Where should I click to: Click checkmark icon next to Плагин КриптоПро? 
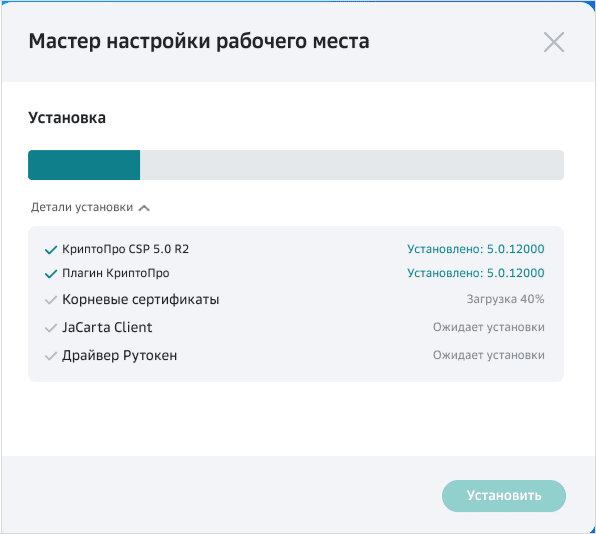pos(51,274)
